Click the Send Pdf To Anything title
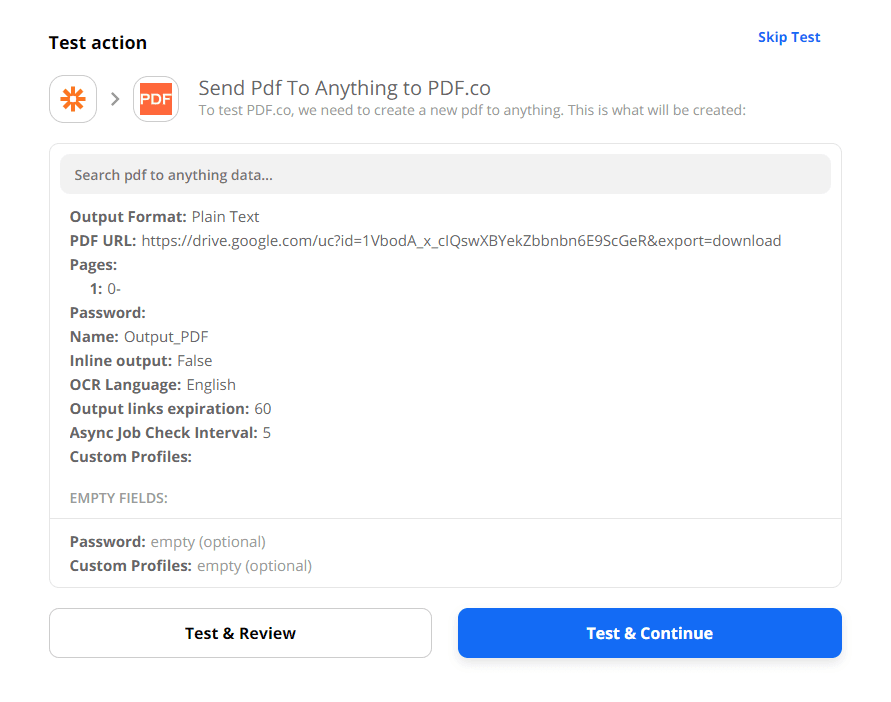The width and height of the screenshot is (891, 702). pyautogui.click(x=345, y=88)
